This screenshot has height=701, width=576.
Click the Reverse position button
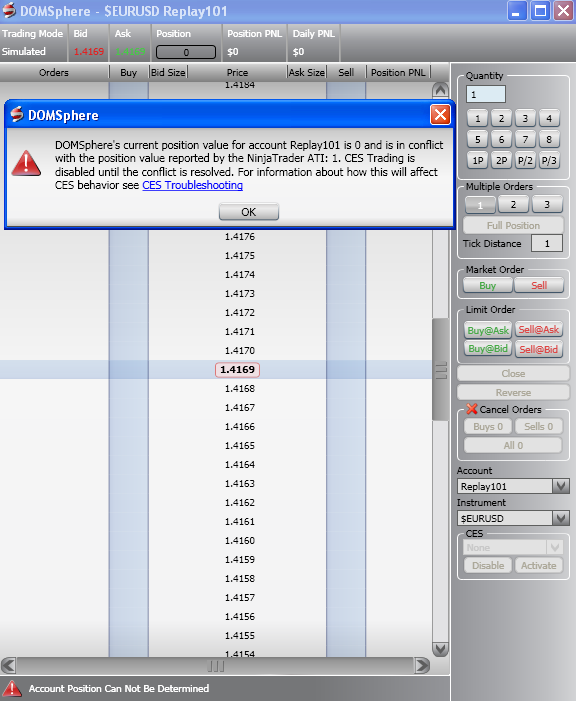pyautogui.click(x=513, y=393)
